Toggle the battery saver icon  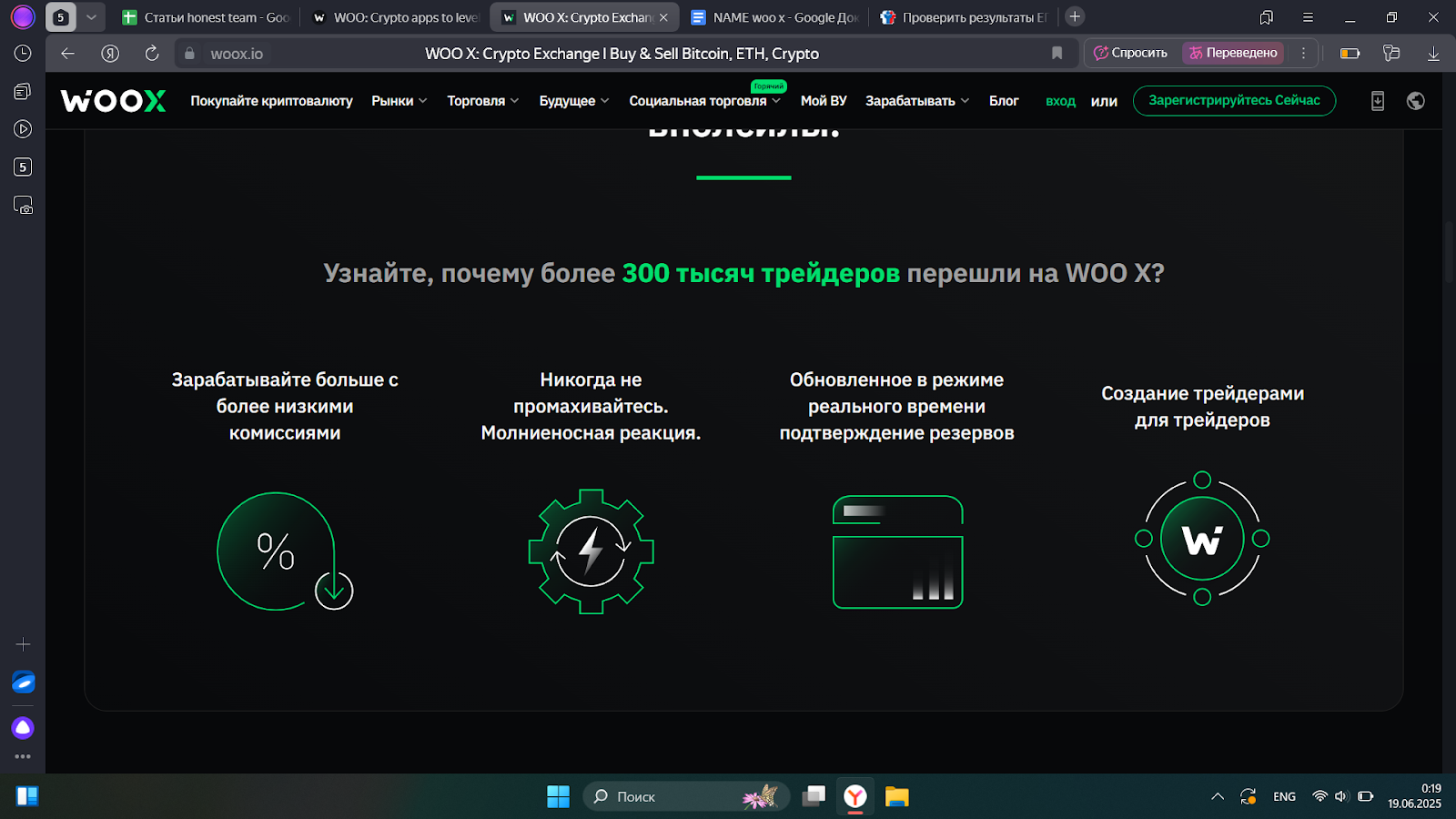(1350, 54)
